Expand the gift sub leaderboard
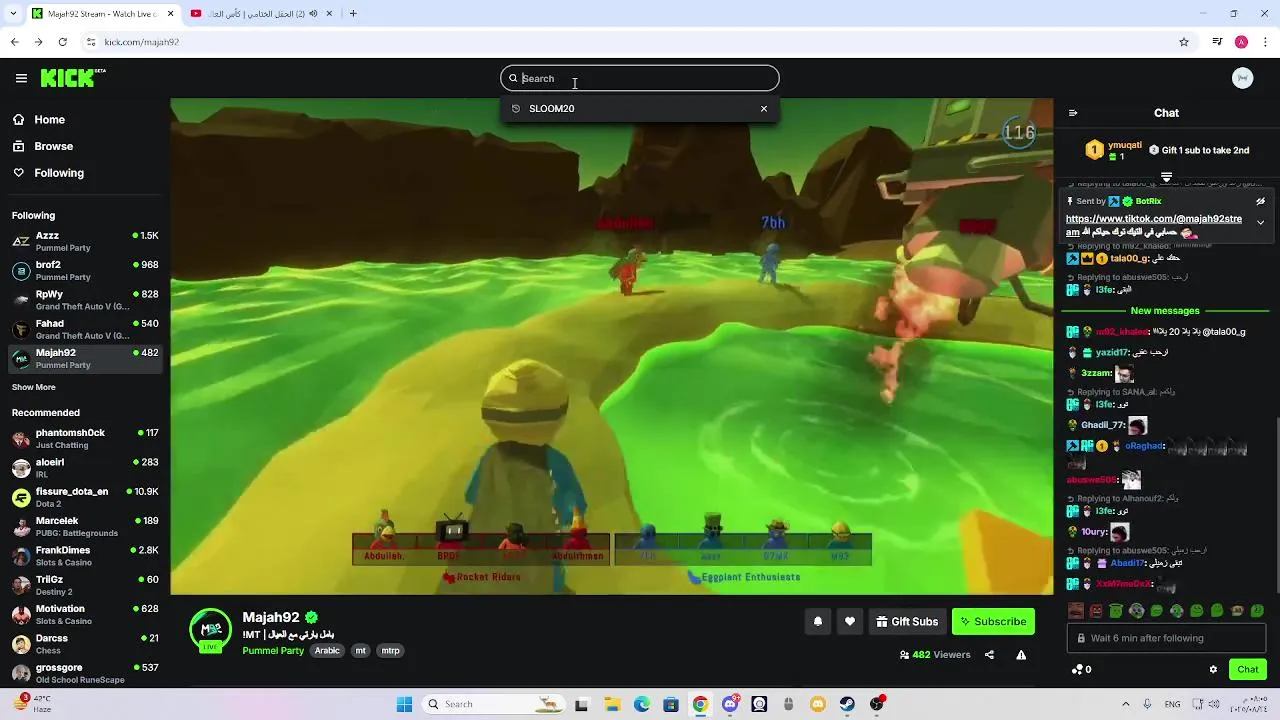The image size is (1280, 720). pos(1166,176)
